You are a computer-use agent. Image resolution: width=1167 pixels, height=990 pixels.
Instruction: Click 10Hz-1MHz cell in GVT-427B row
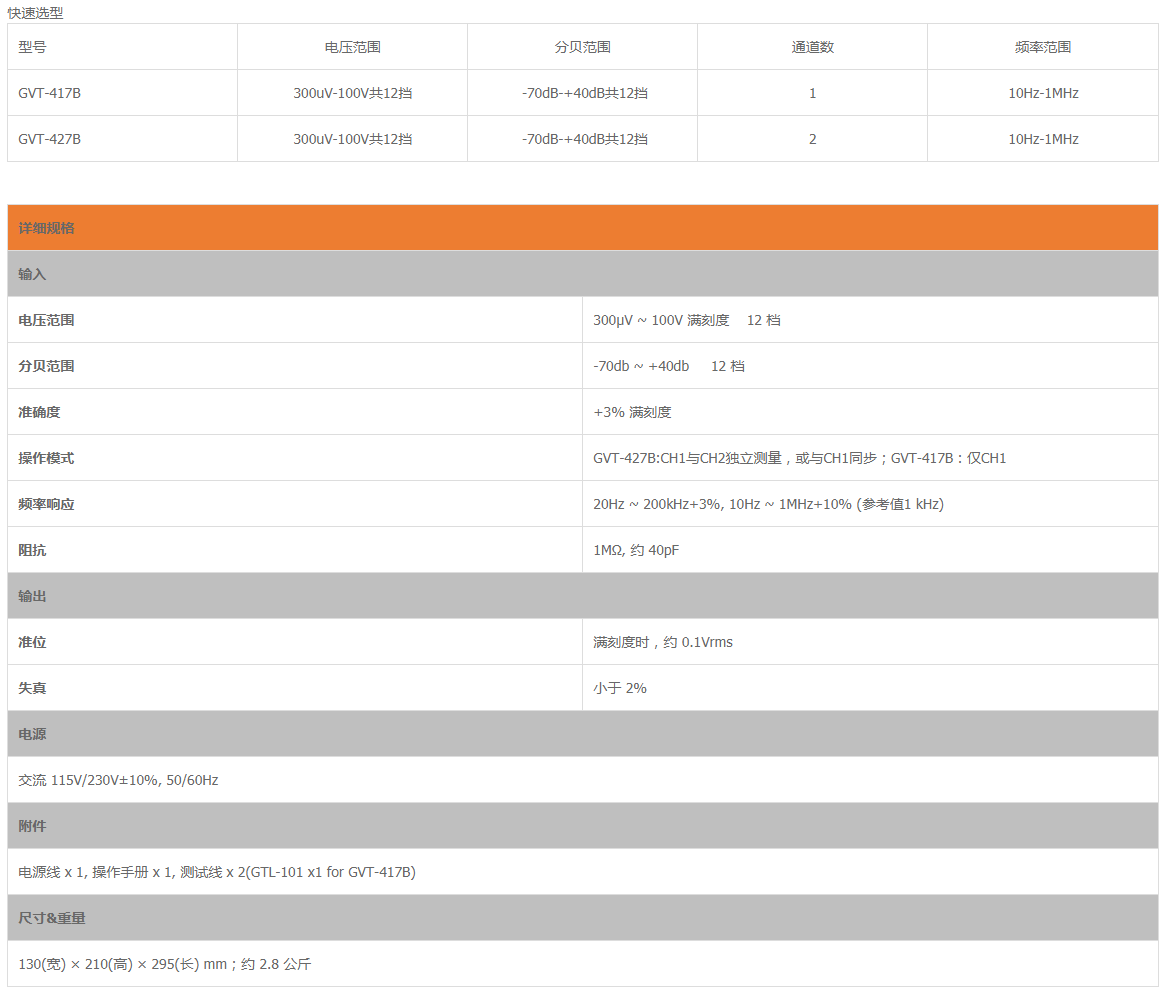pyautogui.click(x=1043, y=139)
